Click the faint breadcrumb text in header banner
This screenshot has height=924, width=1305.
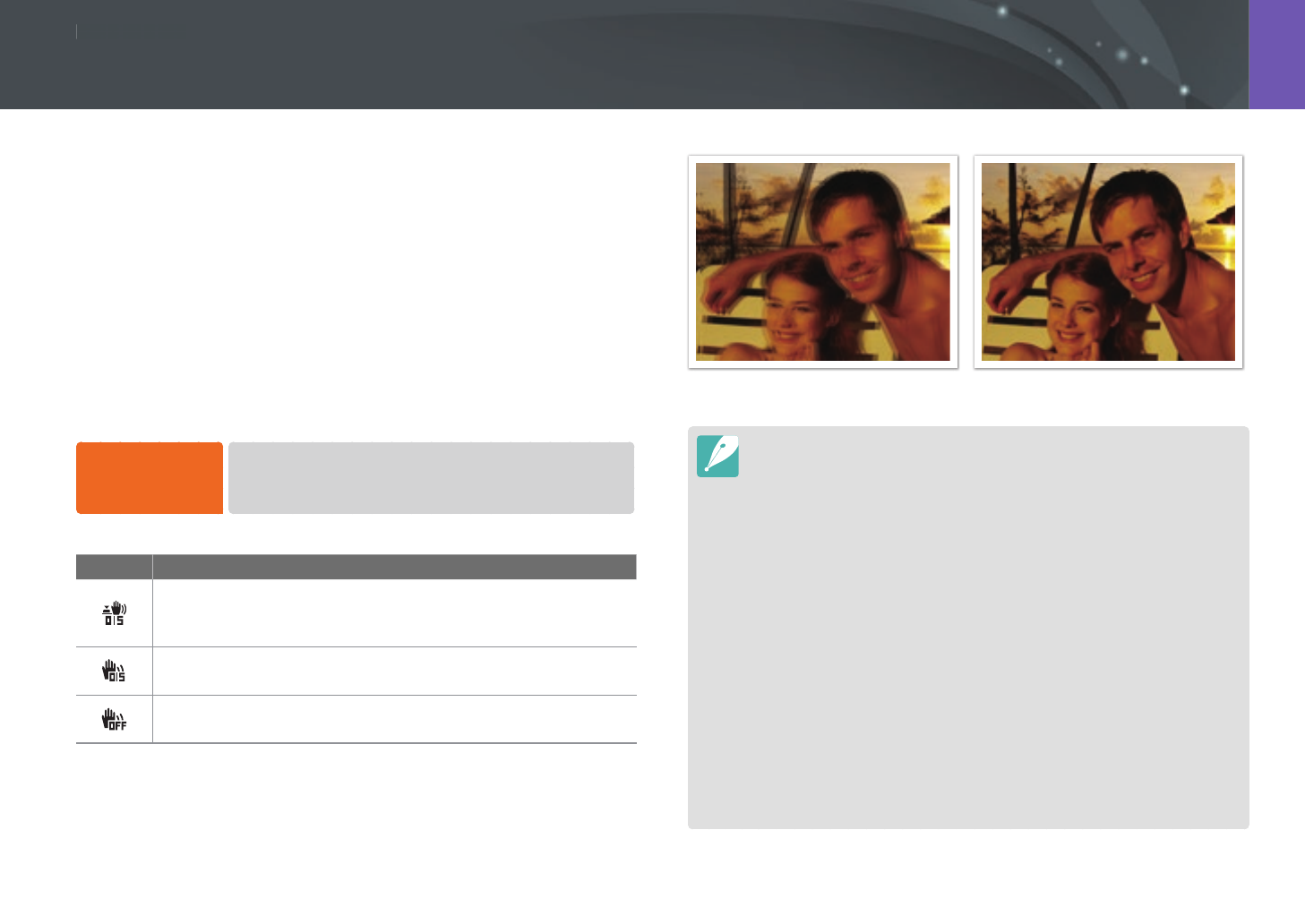coord(133,31)
